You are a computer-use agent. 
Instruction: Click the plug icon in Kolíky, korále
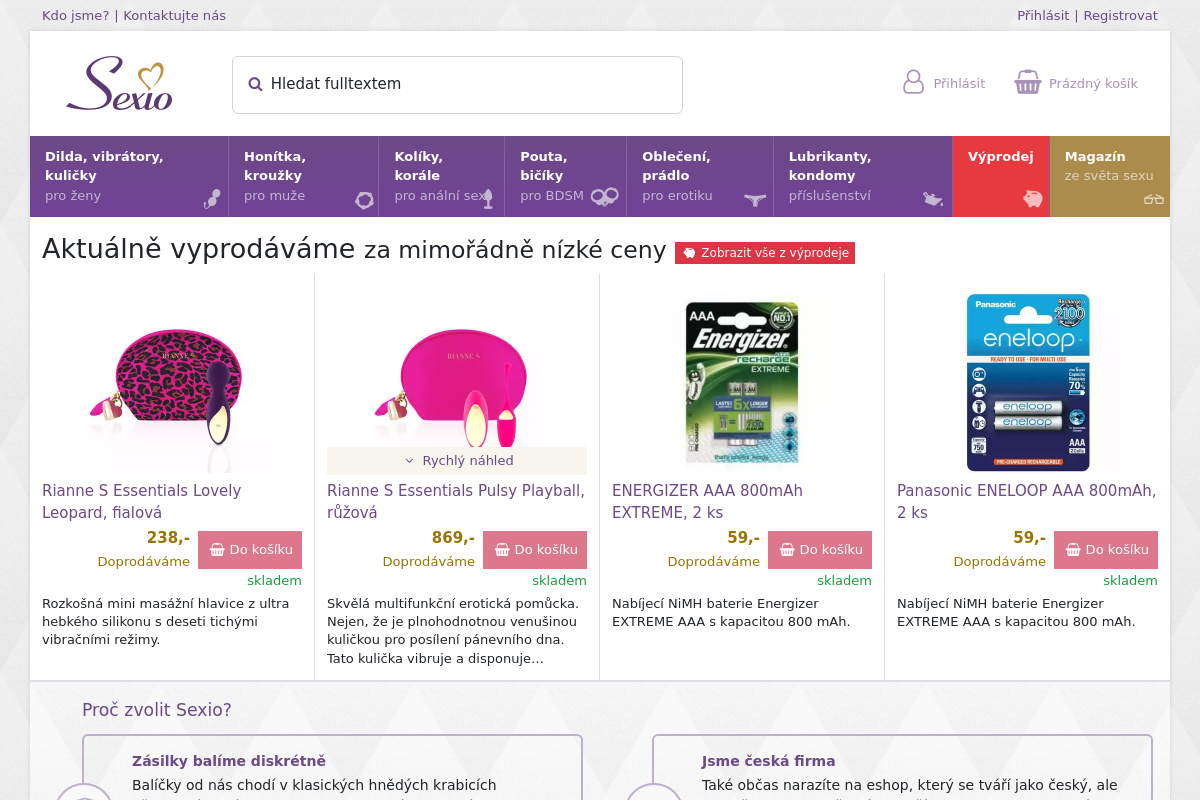(488, 199)
